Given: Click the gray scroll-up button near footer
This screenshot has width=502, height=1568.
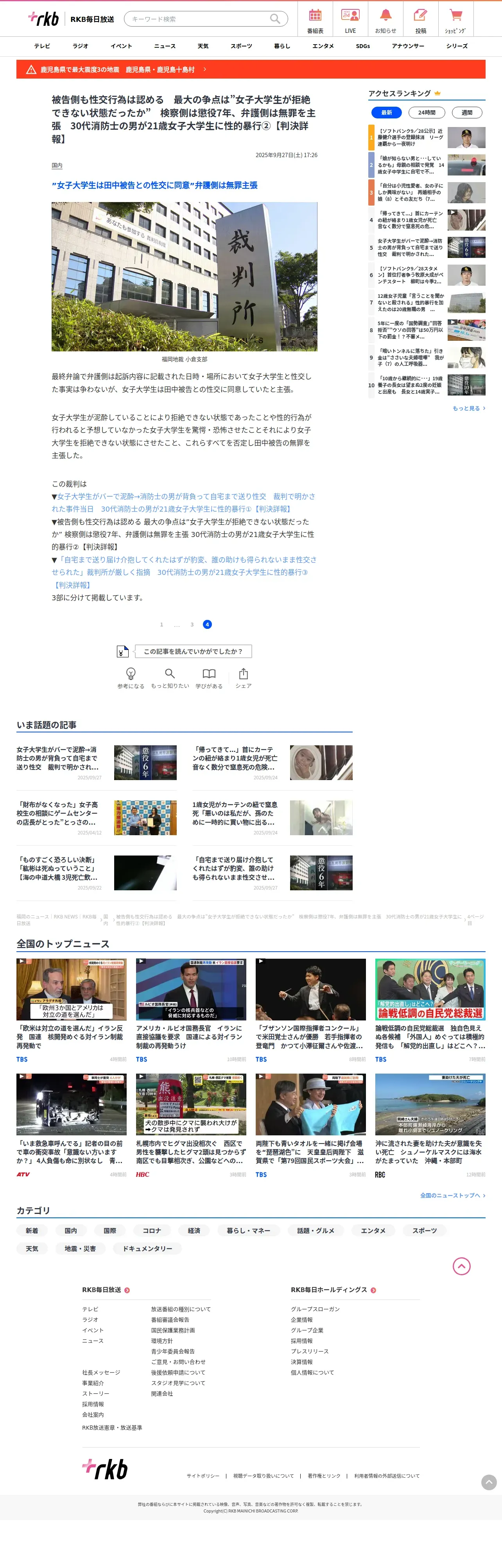Looking at the screenshot, I should click(x=489, y=1482).
